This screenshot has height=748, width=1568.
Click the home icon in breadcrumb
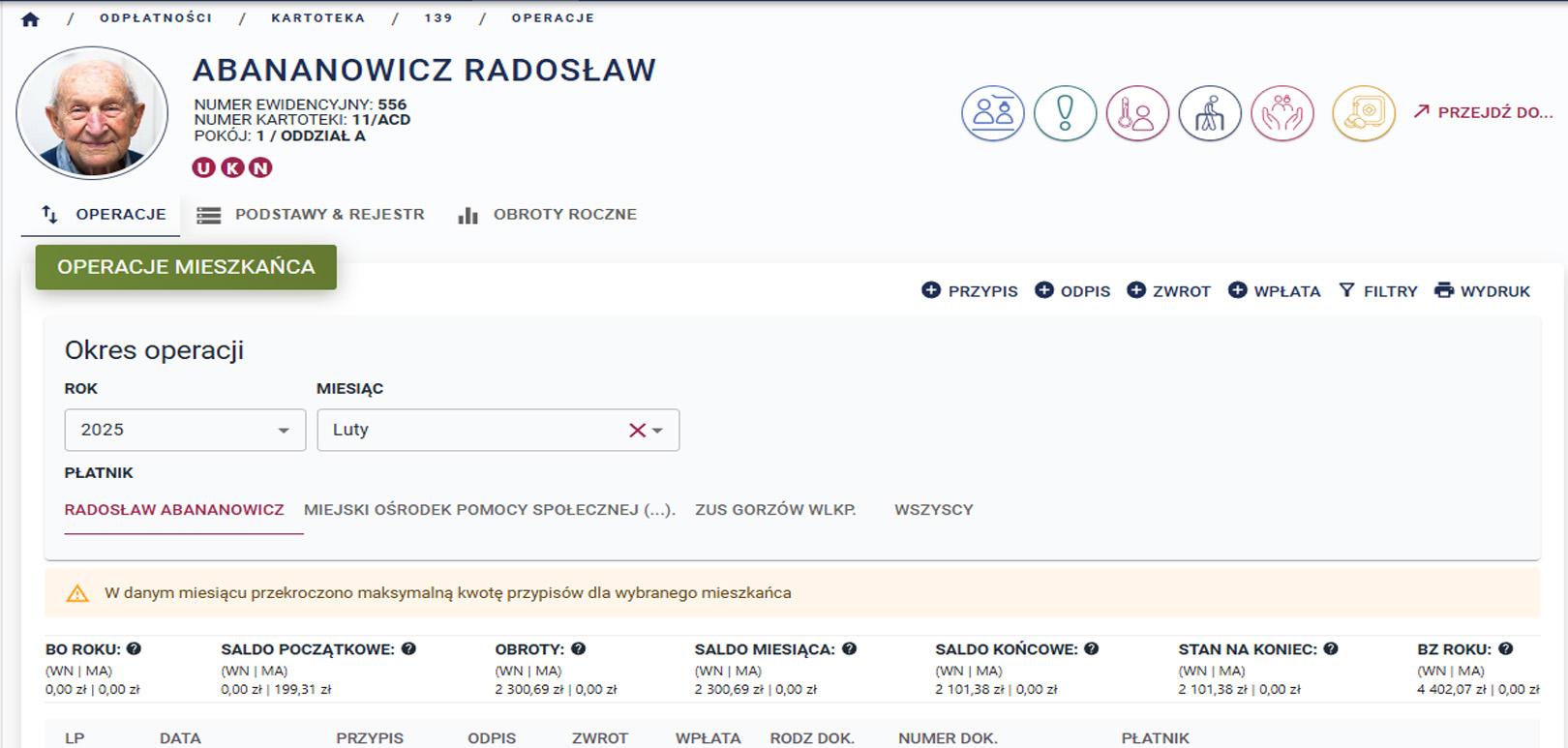pos(30,19)
